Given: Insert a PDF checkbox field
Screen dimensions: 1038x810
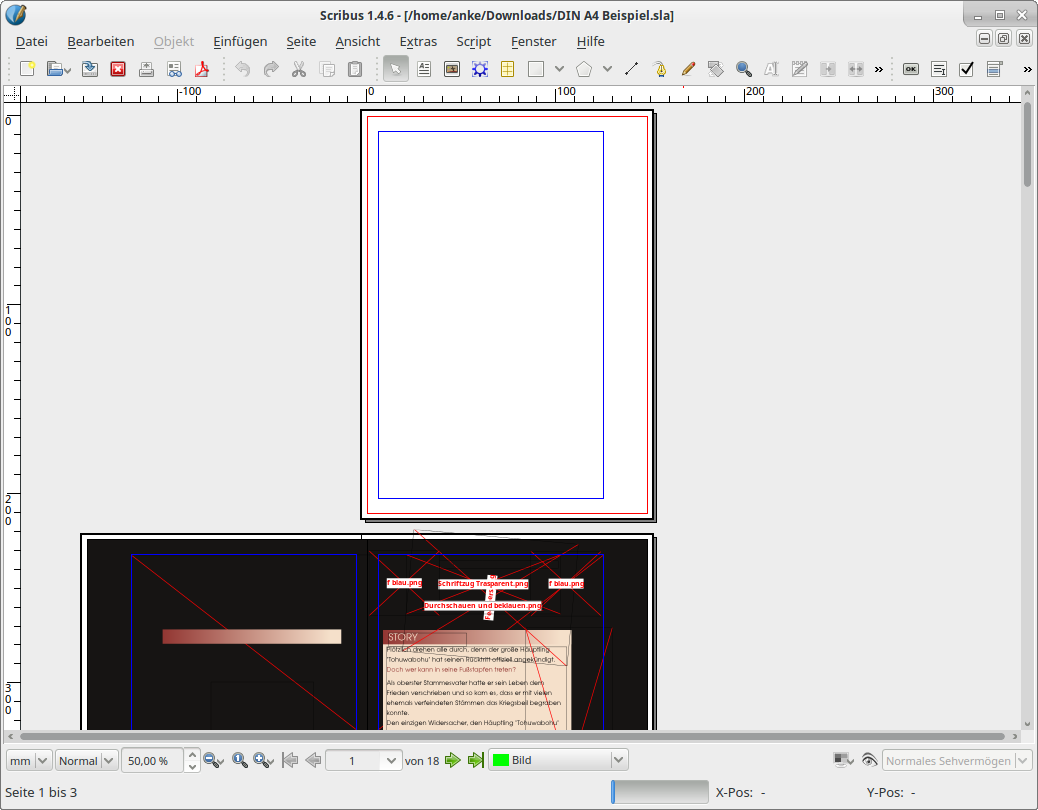Looking at the screenshot, I should click(x=966, y=69).
